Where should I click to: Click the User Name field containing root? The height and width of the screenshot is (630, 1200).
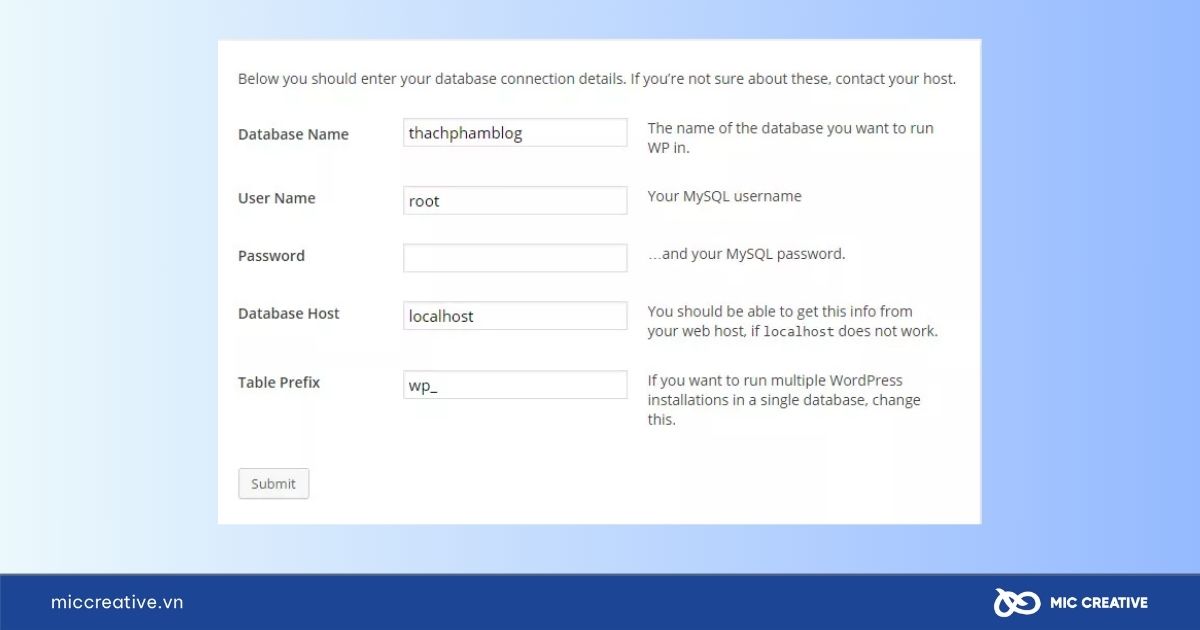tap(515, 200)
